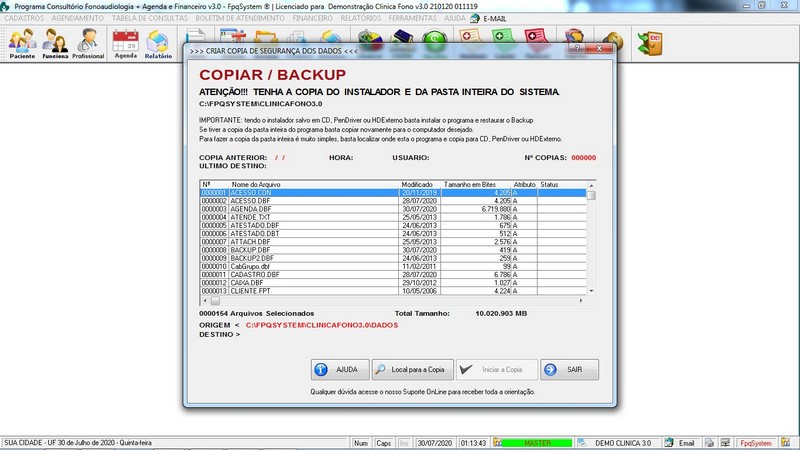Click the blue info icon on AJUDA button

point(321,369)
